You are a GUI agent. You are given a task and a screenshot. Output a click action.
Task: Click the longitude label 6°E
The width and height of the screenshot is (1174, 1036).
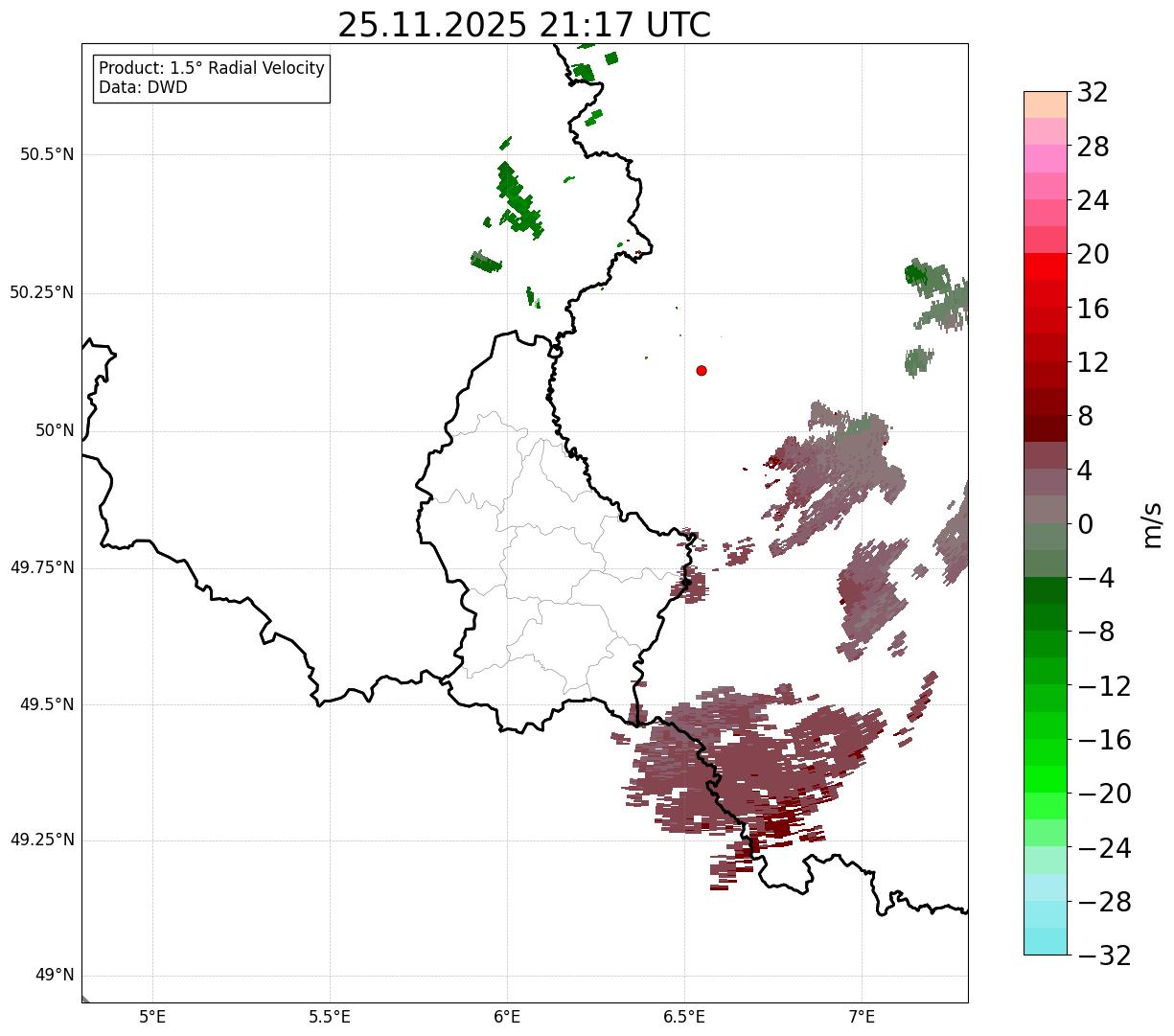507,1017
